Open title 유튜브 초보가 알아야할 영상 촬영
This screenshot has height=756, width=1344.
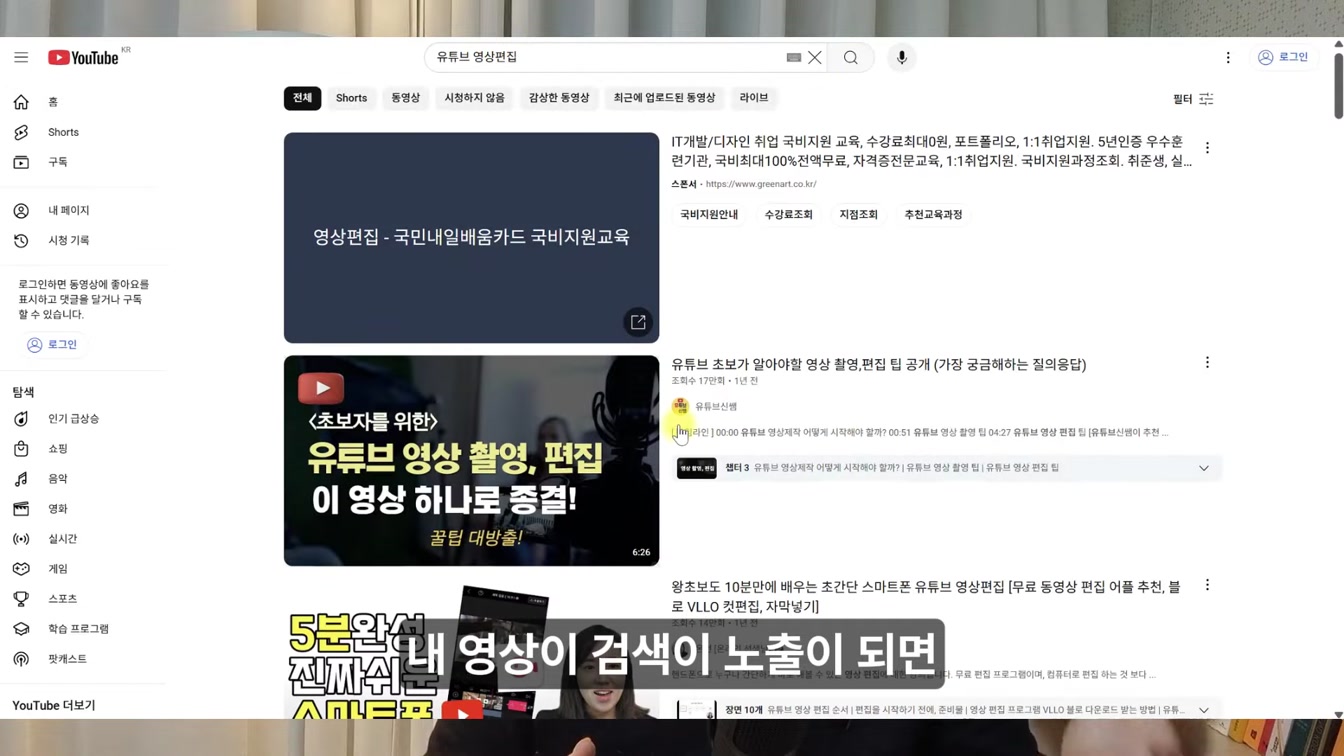(878, 364)
